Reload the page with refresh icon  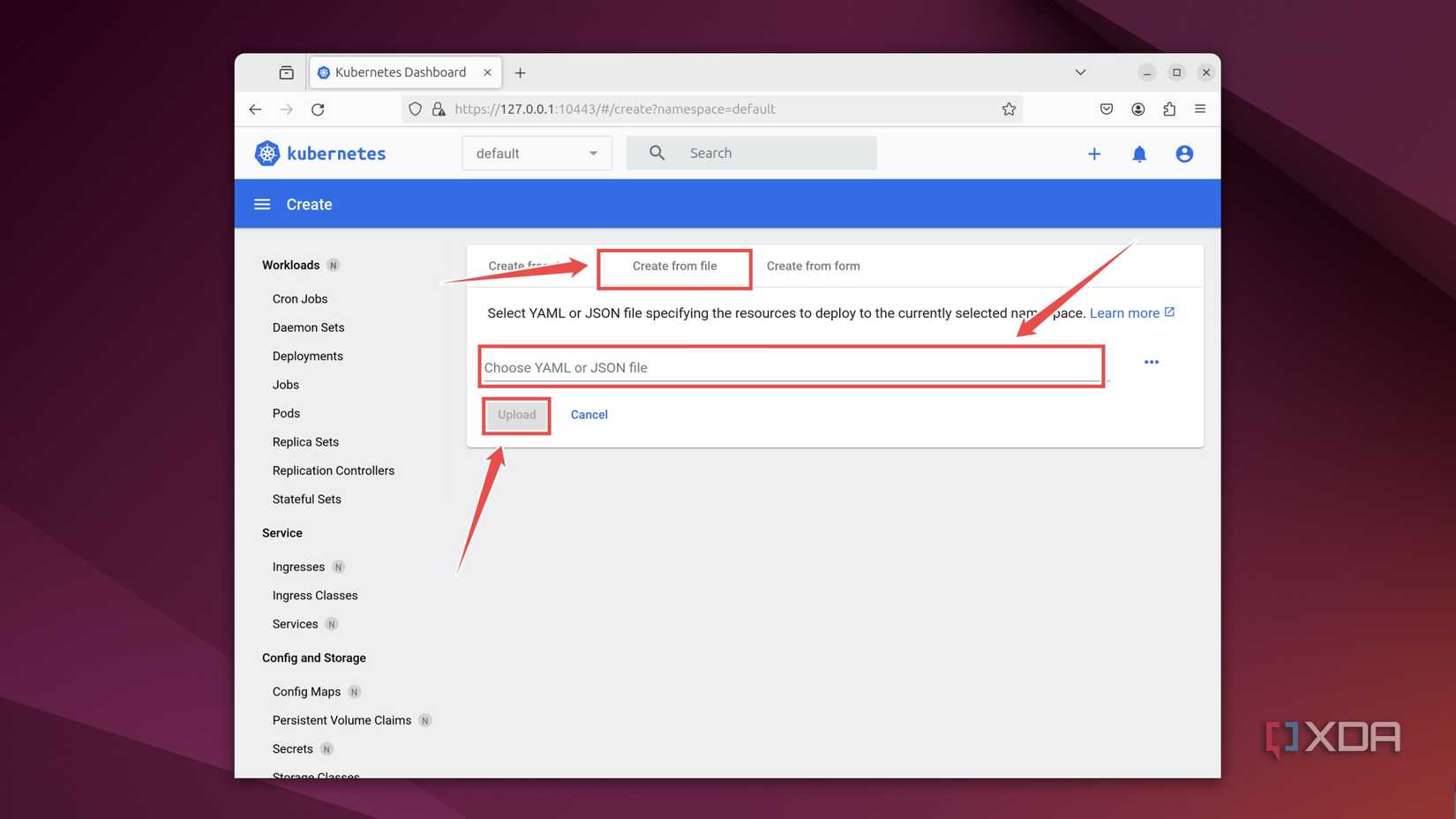point(318,109)
